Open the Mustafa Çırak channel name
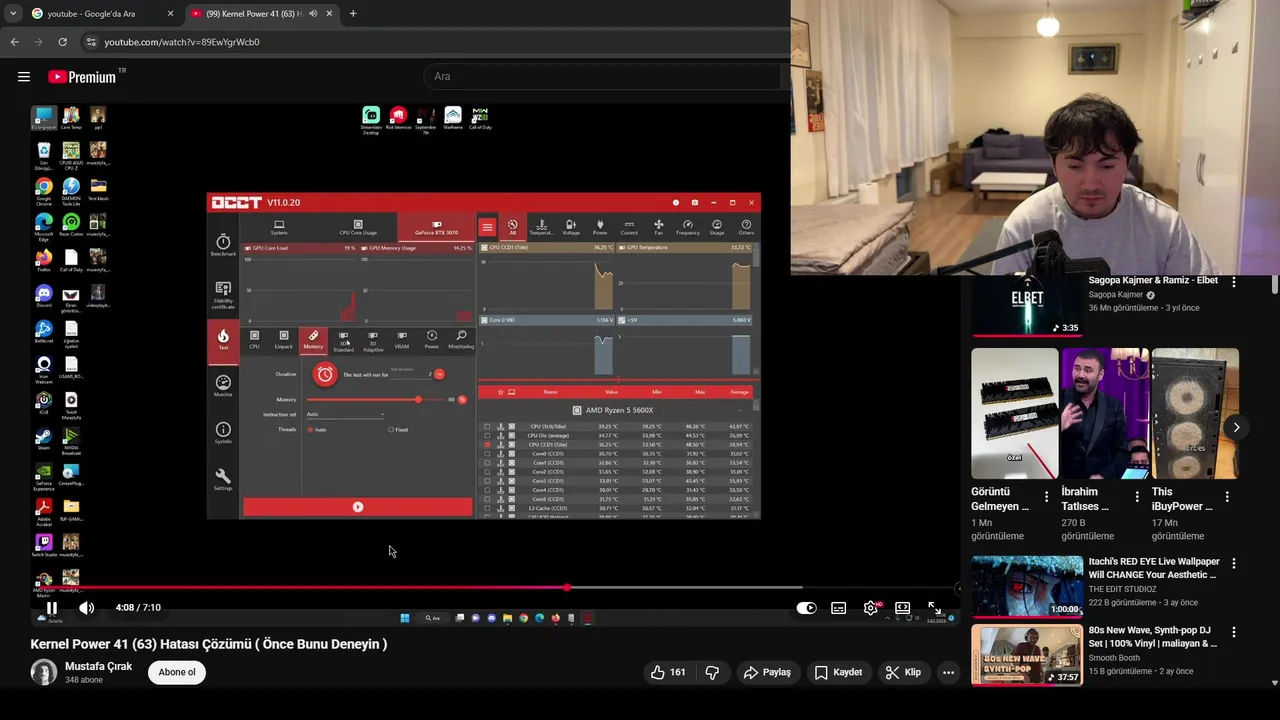The height and width of the screenshot is (720, 1280). click(x=98, y=666)
